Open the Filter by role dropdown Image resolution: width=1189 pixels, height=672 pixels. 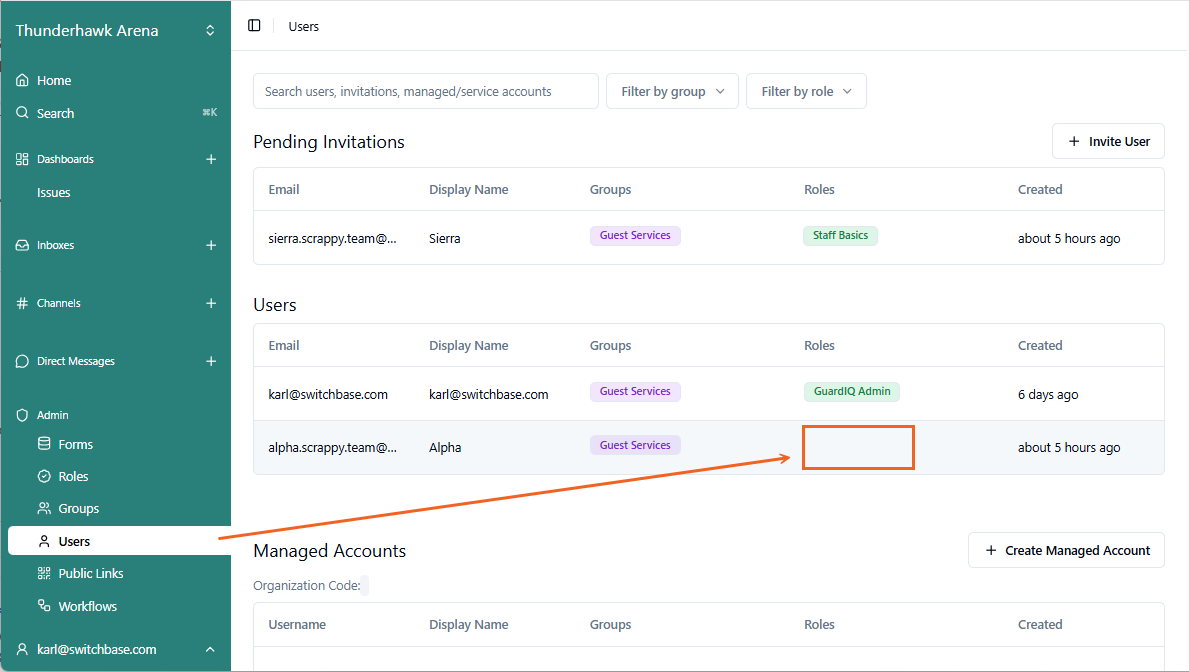pos(806,91)
